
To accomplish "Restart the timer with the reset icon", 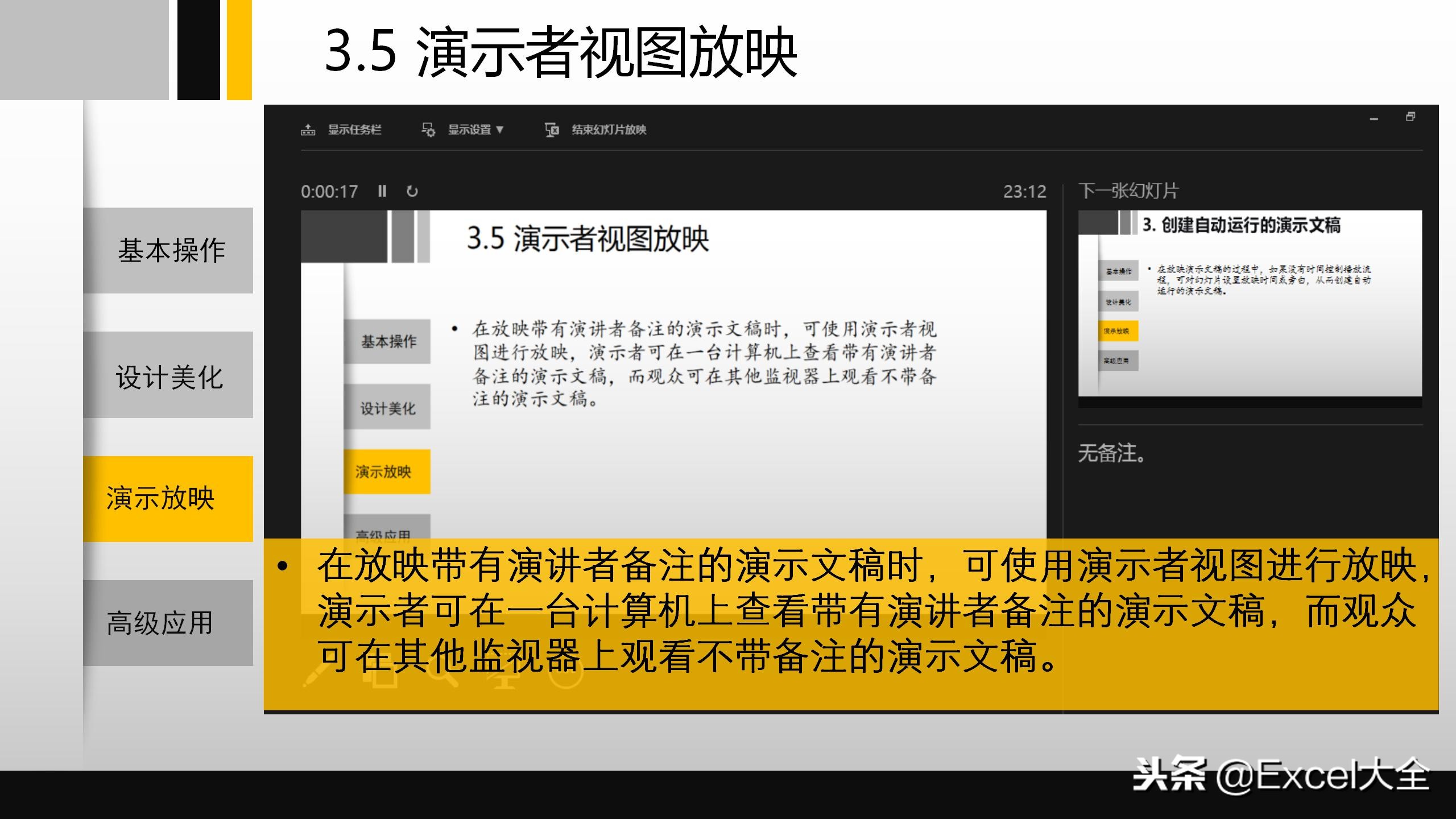I will click(x=412, y=192).
